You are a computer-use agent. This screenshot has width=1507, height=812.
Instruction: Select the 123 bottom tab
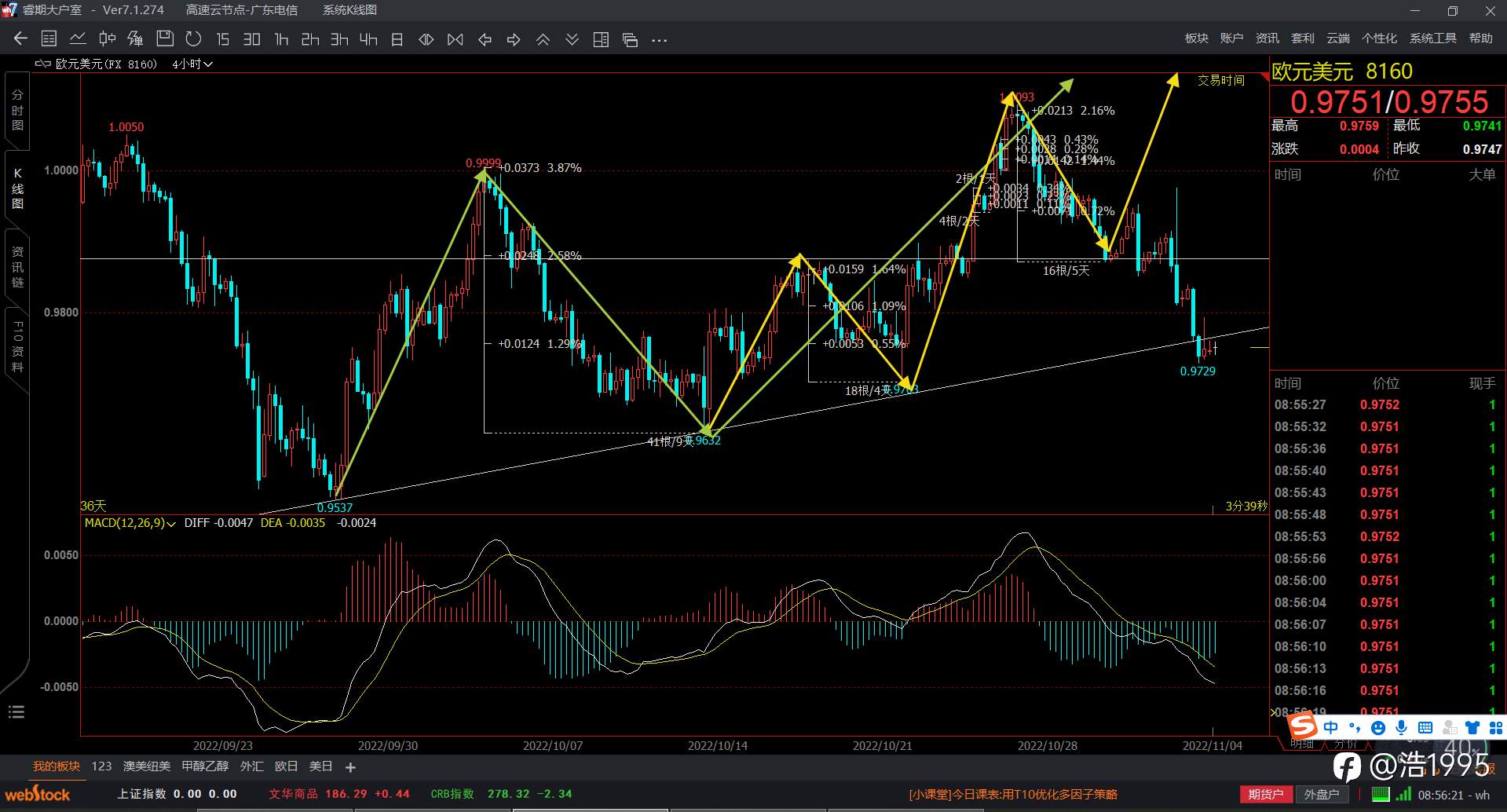click(x=101, y=766)
